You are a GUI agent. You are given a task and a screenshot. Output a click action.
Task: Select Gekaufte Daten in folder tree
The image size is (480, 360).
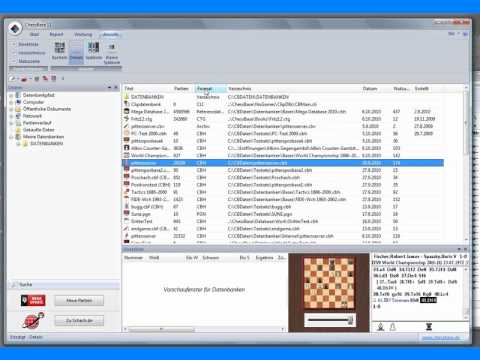pyautogui.click(x=39, y=130)
